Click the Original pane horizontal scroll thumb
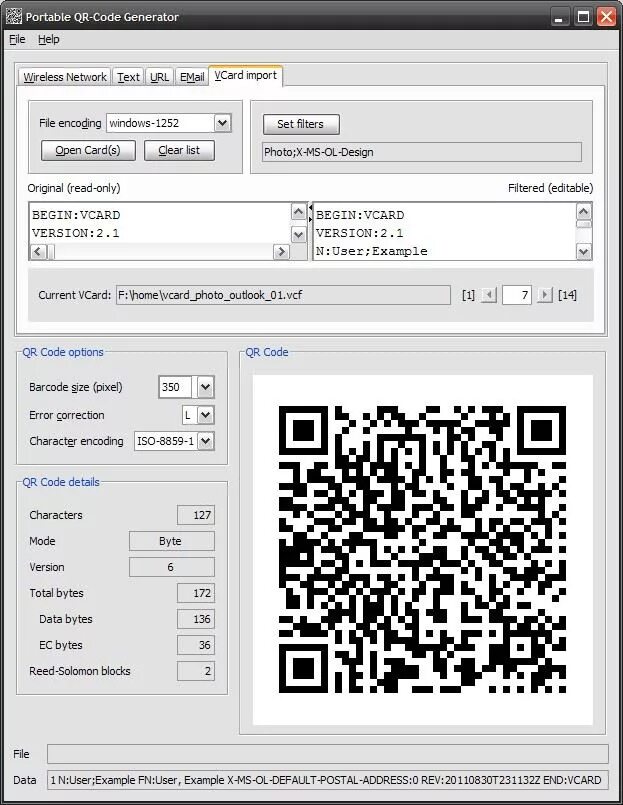 pyautogui.click(x=51, y=252)
